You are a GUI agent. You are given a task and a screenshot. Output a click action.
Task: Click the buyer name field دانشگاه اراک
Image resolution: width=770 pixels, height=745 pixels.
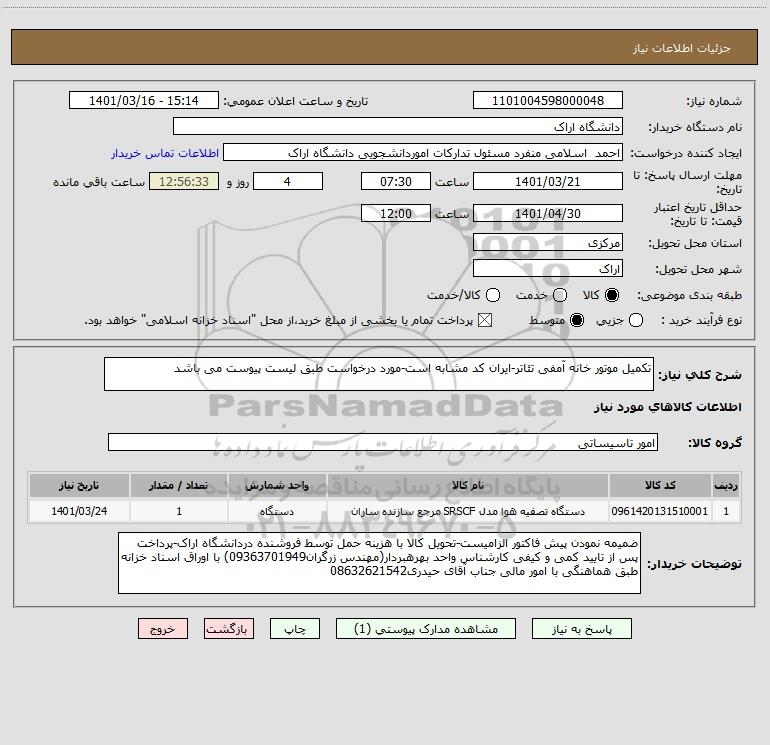click(398, 127)
